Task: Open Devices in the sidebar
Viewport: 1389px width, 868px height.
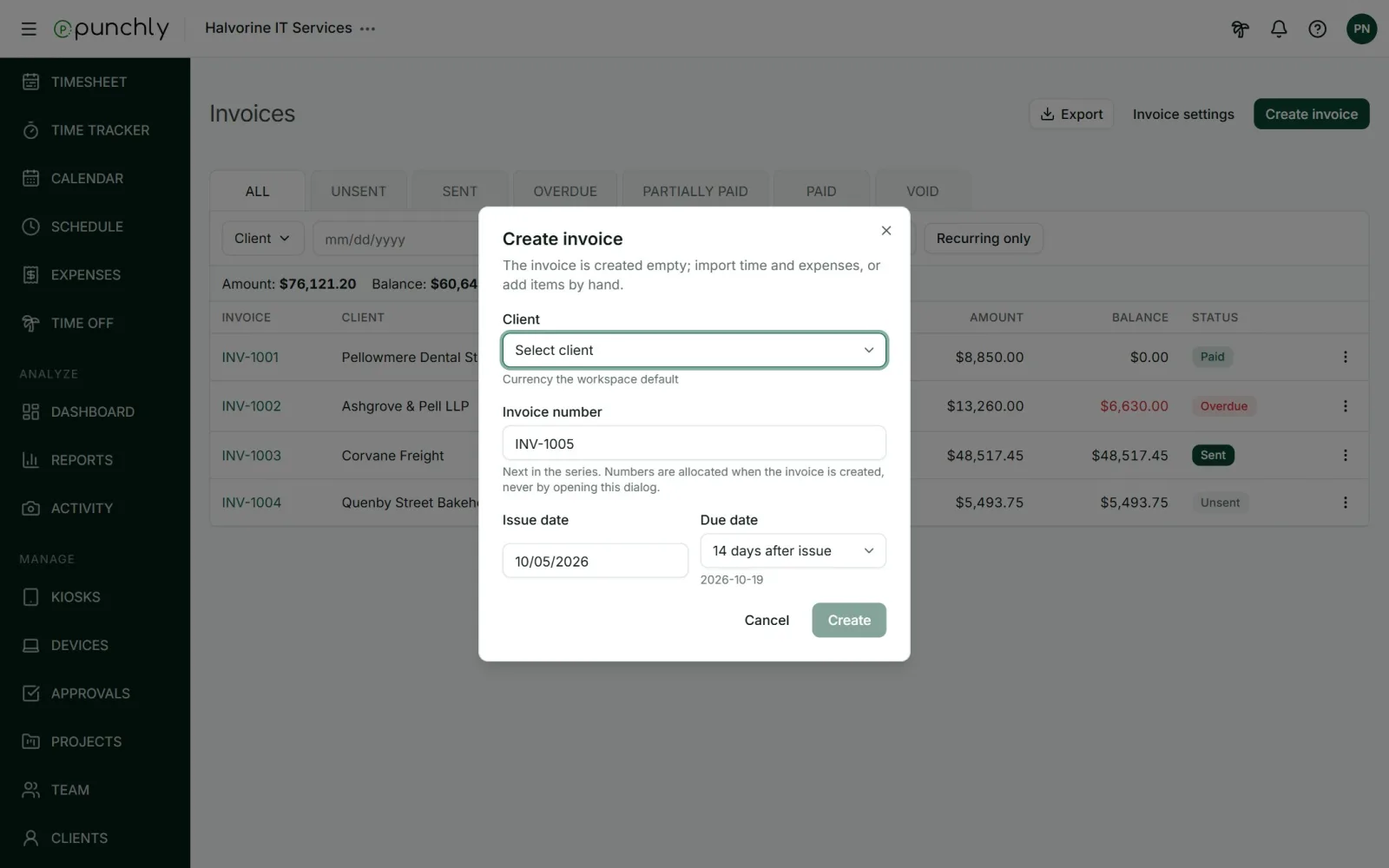Action: point(95,645)
